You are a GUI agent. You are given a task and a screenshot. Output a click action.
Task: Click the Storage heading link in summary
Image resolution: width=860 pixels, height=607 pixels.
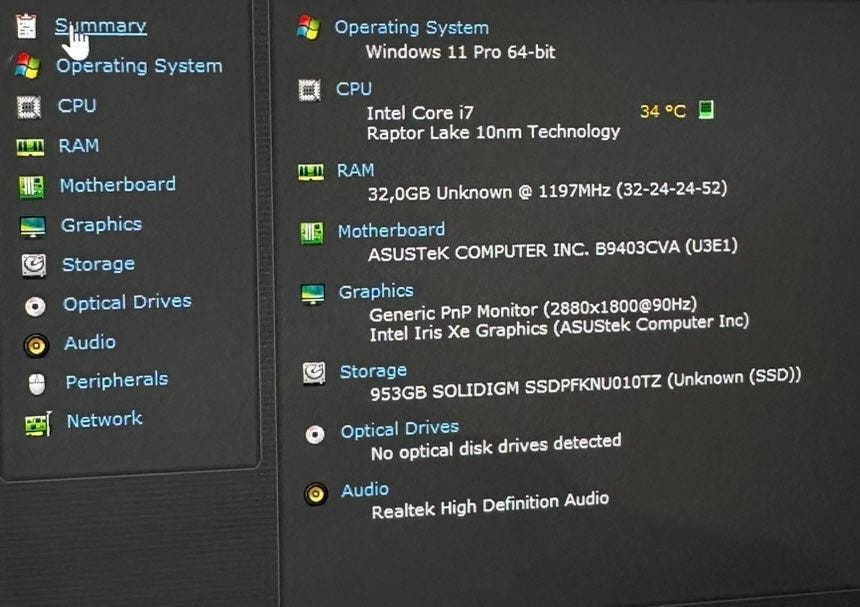point(374,371)
